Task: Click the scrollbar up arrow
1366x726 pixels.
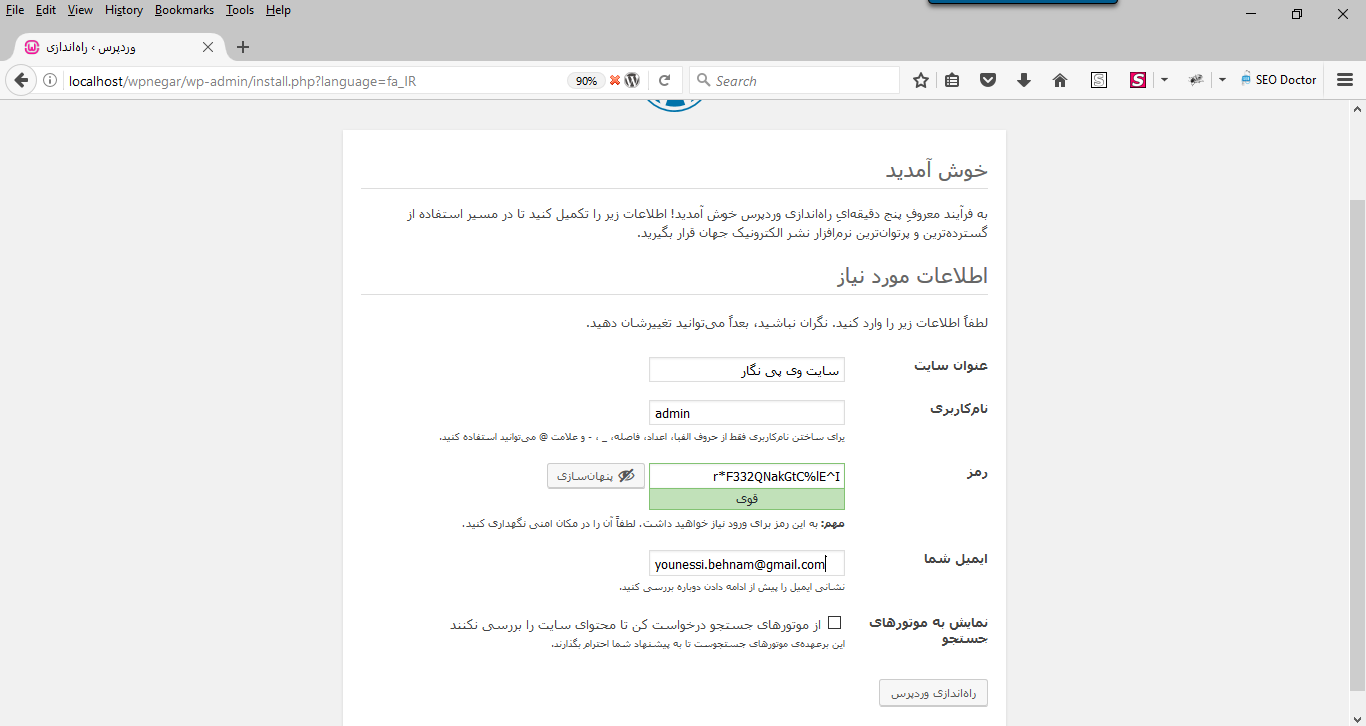Action: point(1357,107)
